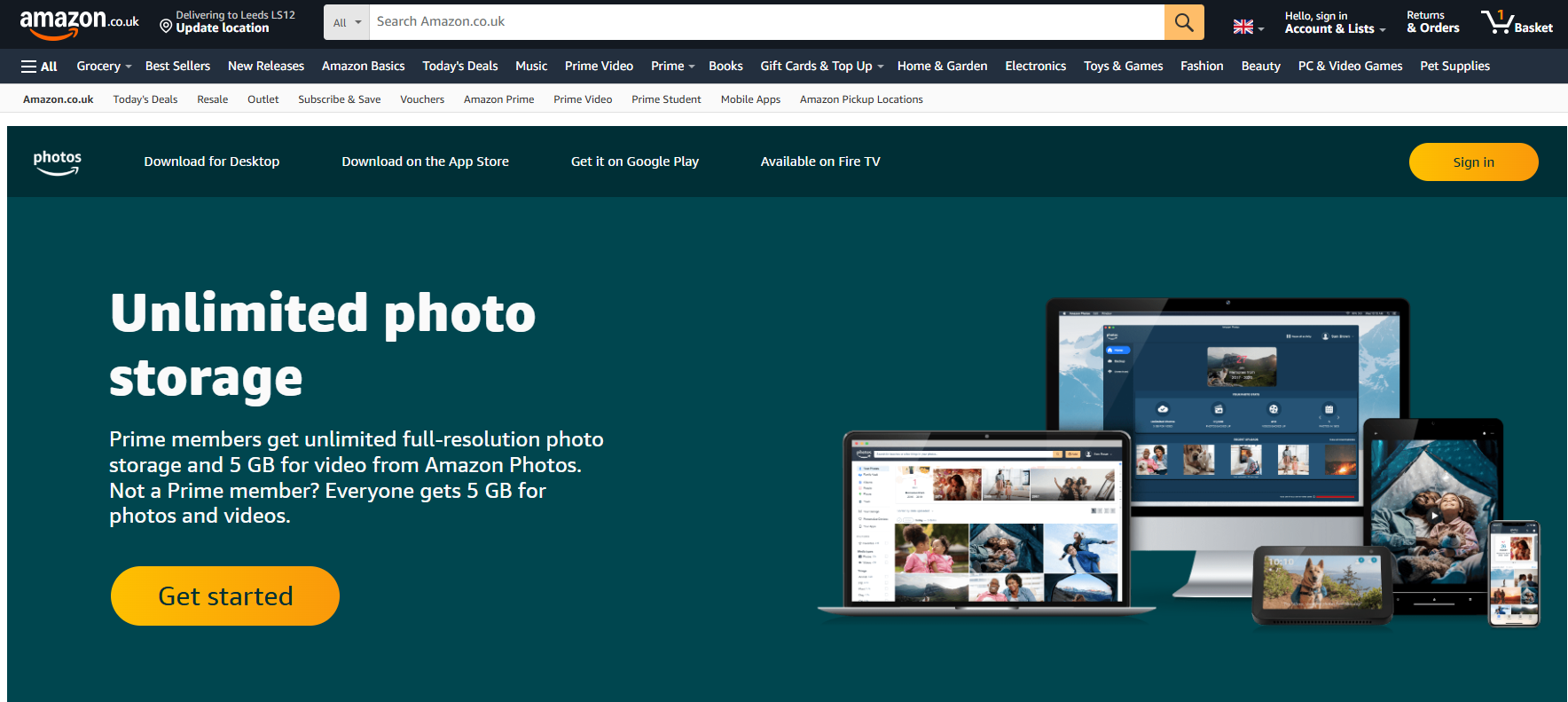Expand the Prime dropdown menu
This screenshot has height=702, width=1568.
(672, 67)
